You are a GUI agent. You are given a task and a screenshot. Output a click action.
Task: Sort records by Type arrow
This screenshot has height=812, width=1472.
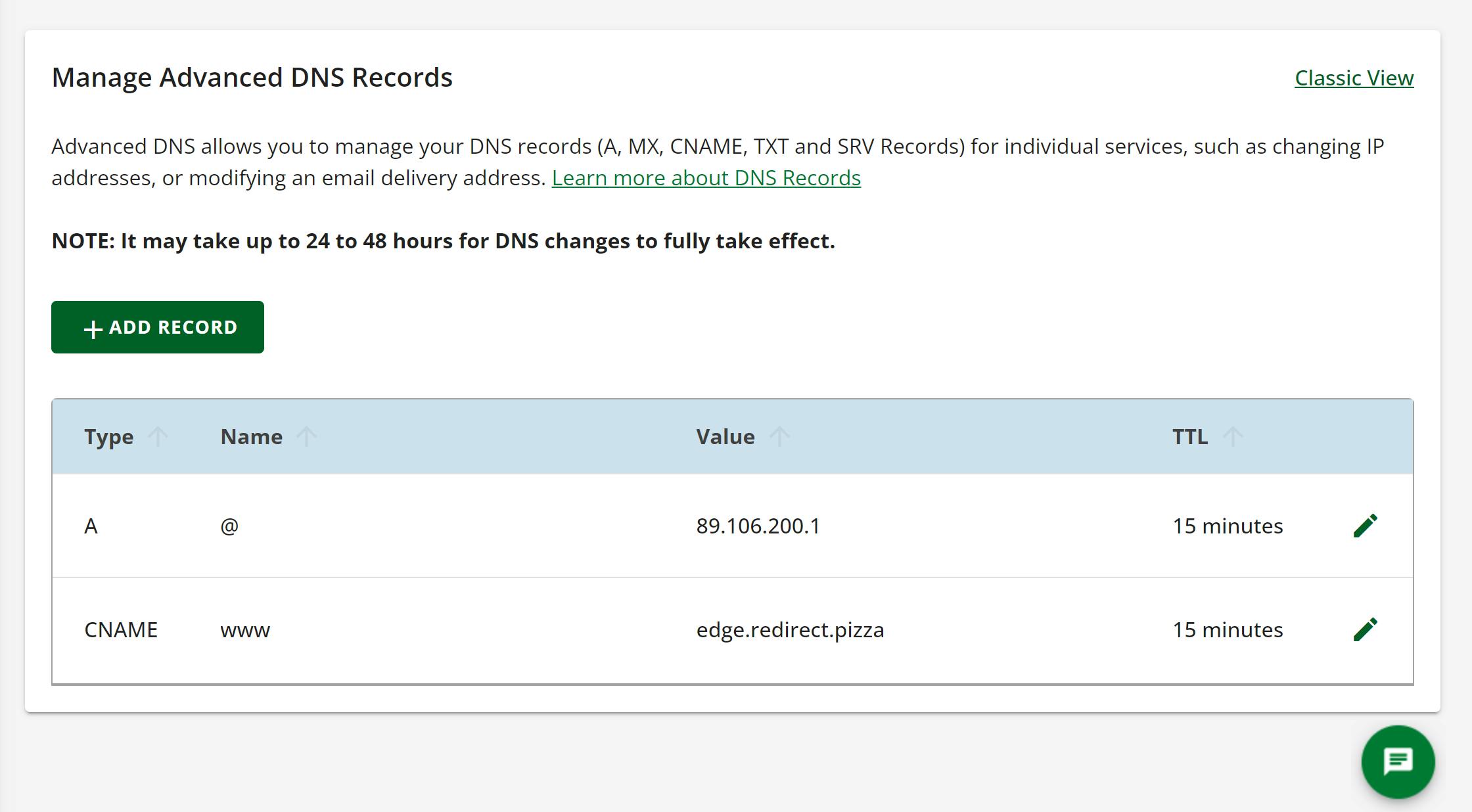(x=158, y=436)
